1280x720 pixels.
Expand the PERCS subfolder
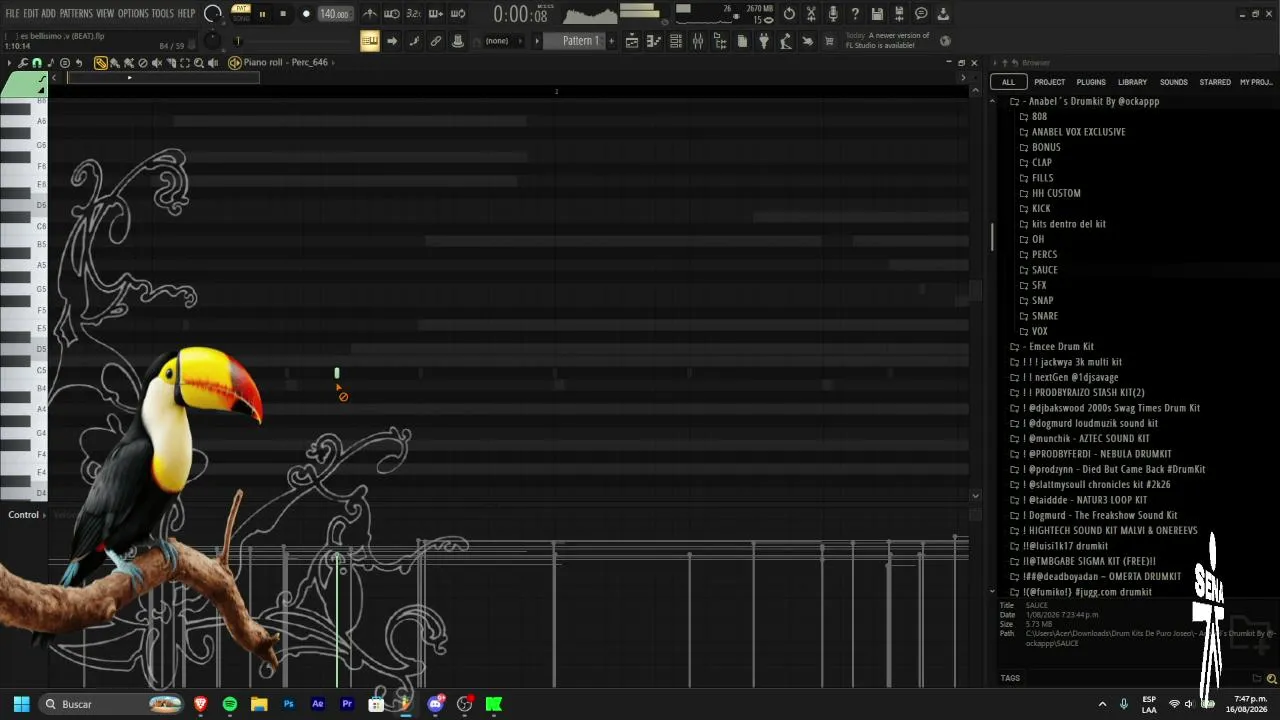click(1038, 255)
